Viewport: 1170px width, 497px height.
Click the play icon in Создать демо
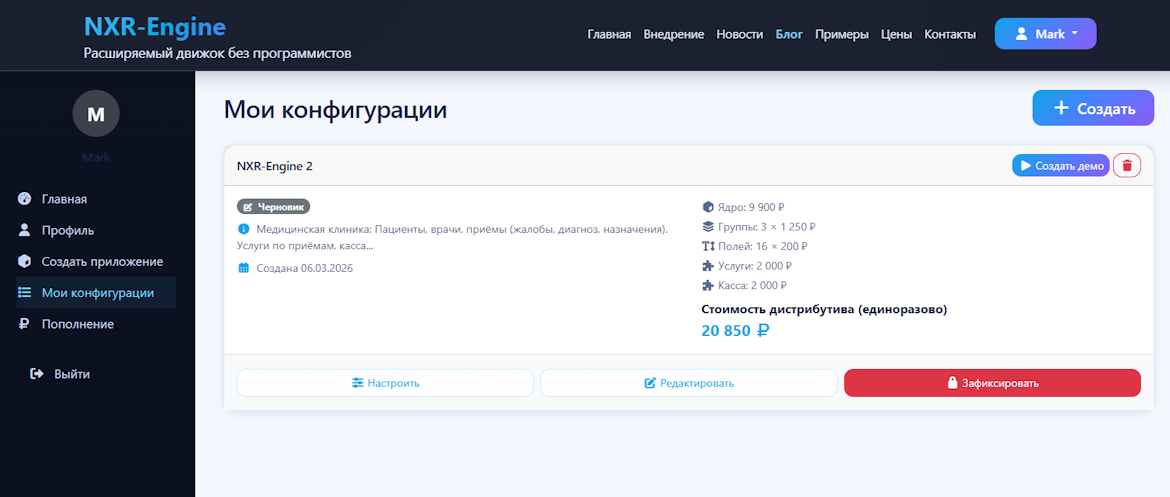(1025, 166)
